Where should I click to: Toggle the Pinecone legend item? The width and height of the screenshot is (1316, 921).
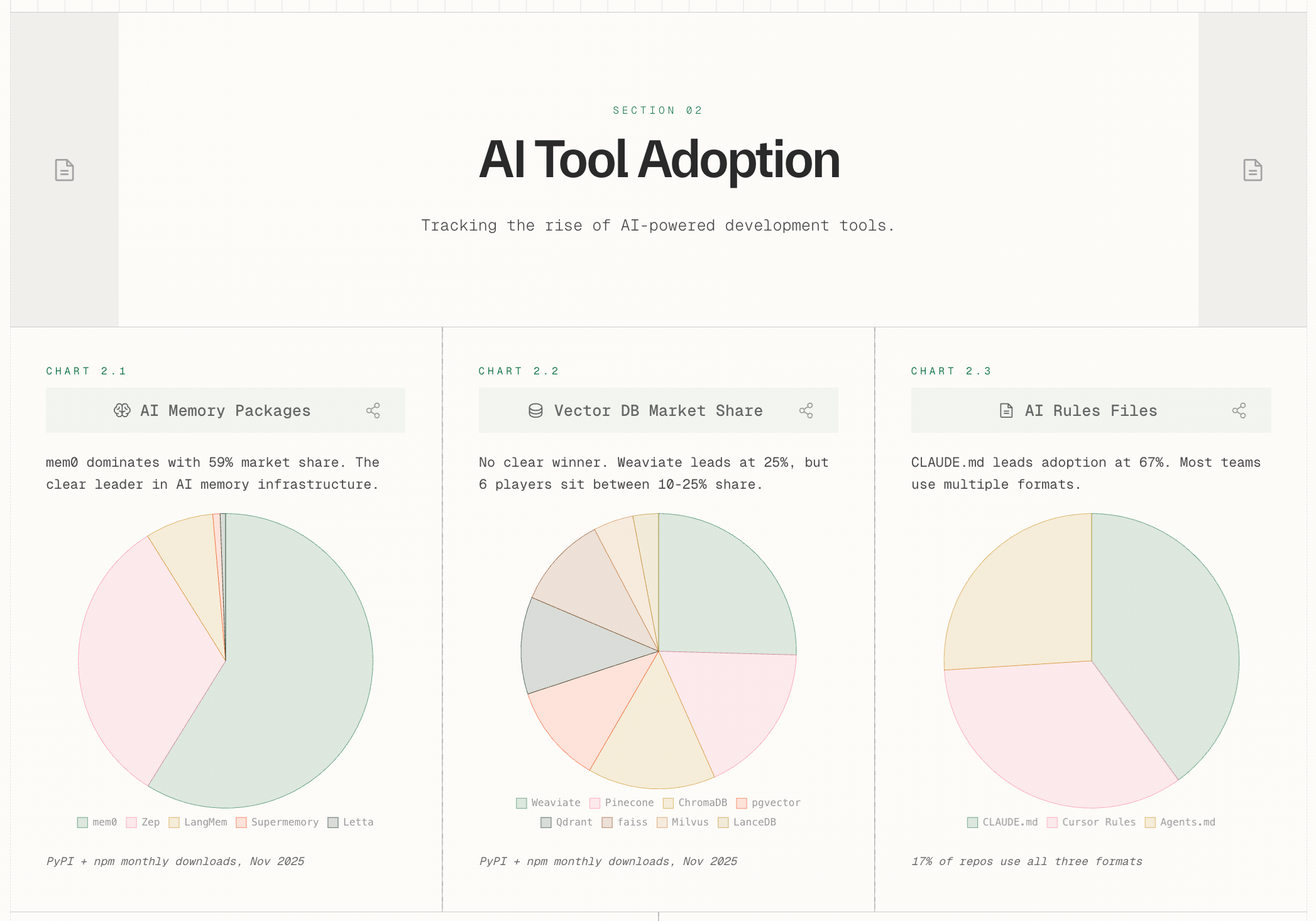pos(622,803)
